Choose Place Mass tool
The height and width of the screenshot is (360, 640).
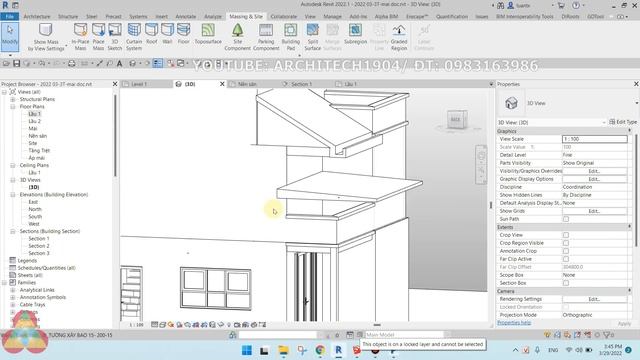(x=98, y=37)
